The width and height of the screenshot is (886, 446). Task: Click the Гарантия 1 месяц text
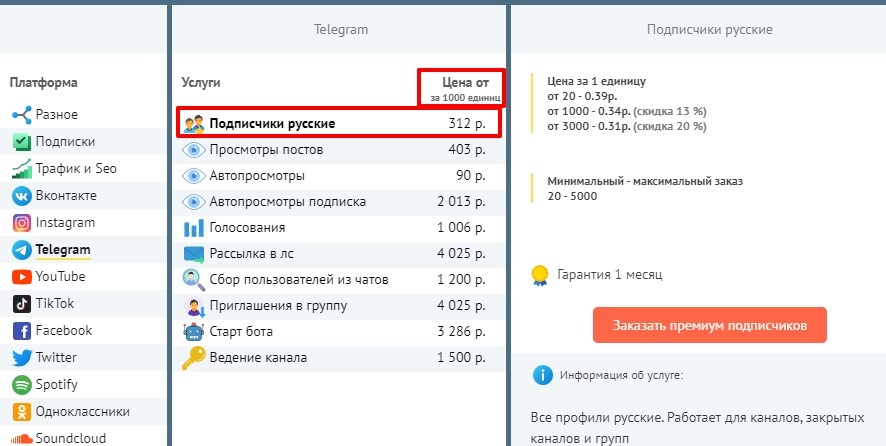[610, 275]
